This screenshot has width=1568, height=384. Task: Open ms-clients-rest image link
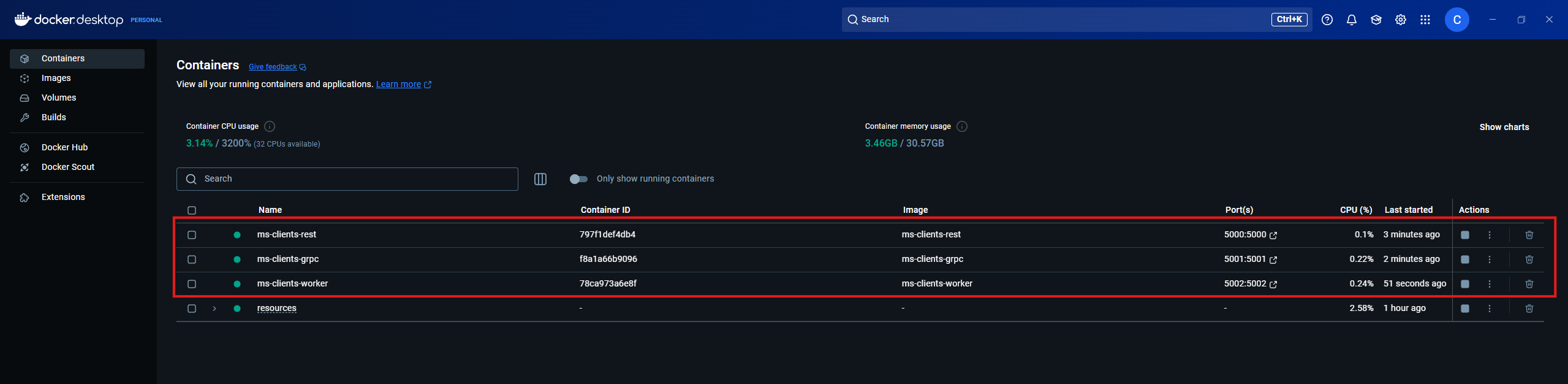(931, 234)
